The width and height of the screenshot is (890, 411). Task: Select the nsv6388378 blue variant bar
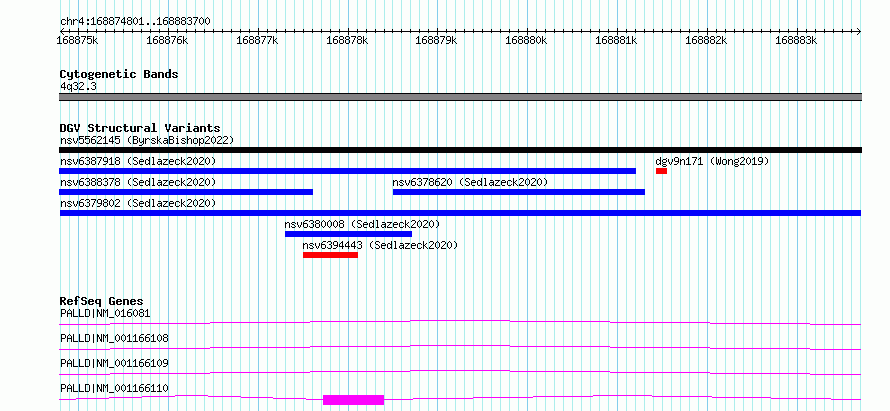tap(186, 192)
